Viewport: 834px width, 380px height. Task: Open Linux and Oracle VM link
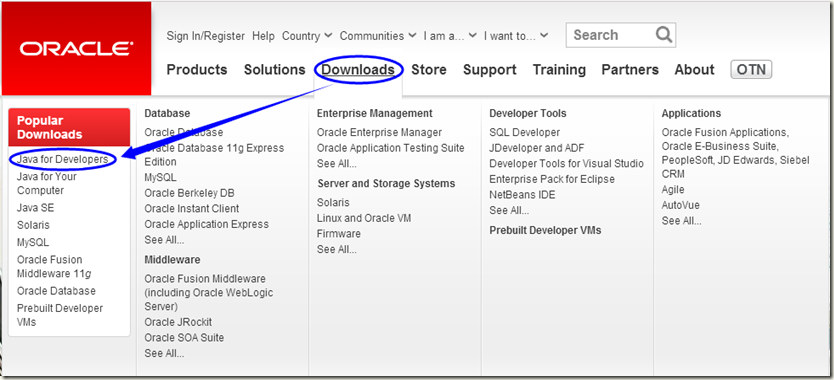(x=364, y=218)
